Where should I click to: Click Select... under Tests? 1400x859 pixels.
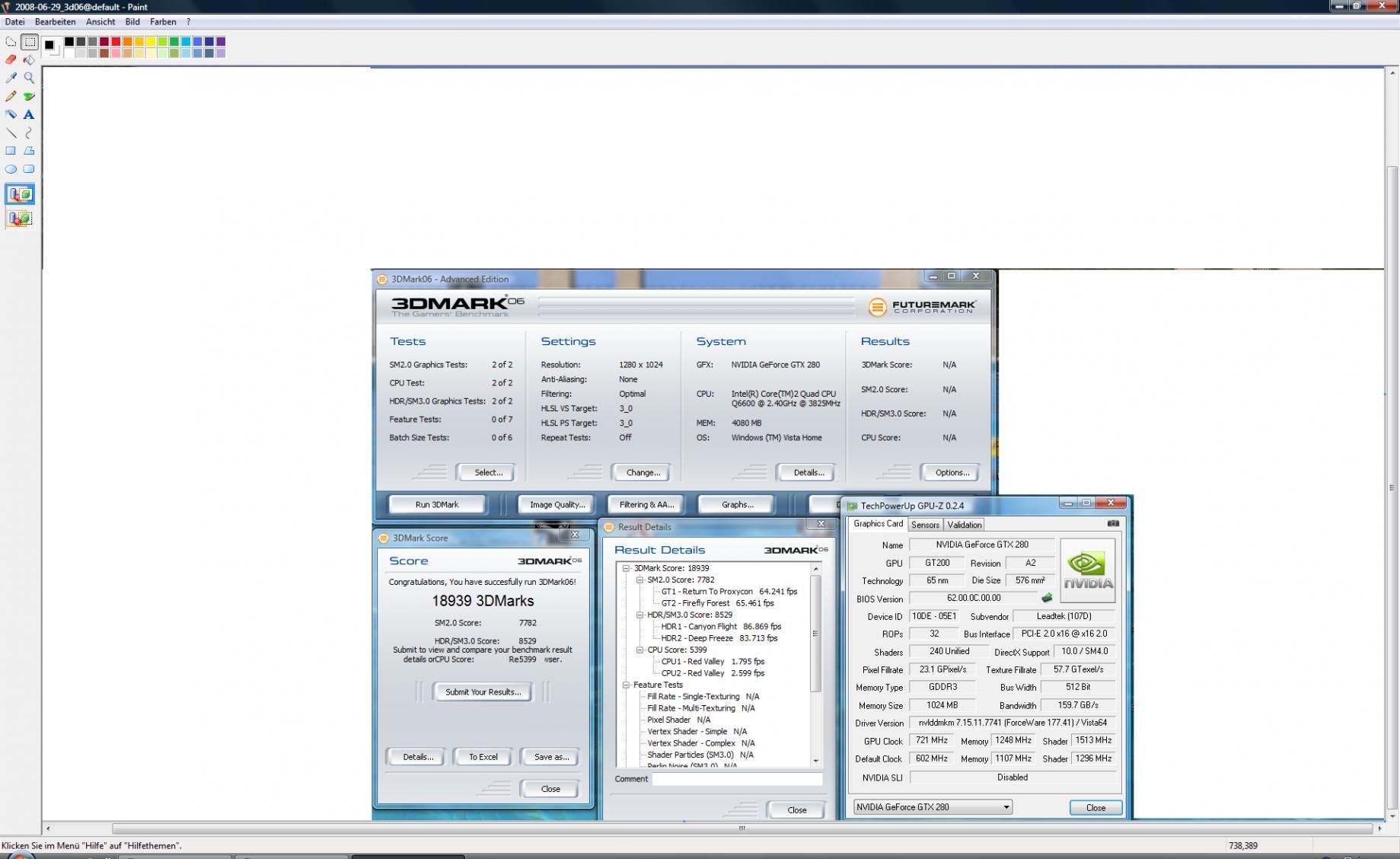point(488,472)
